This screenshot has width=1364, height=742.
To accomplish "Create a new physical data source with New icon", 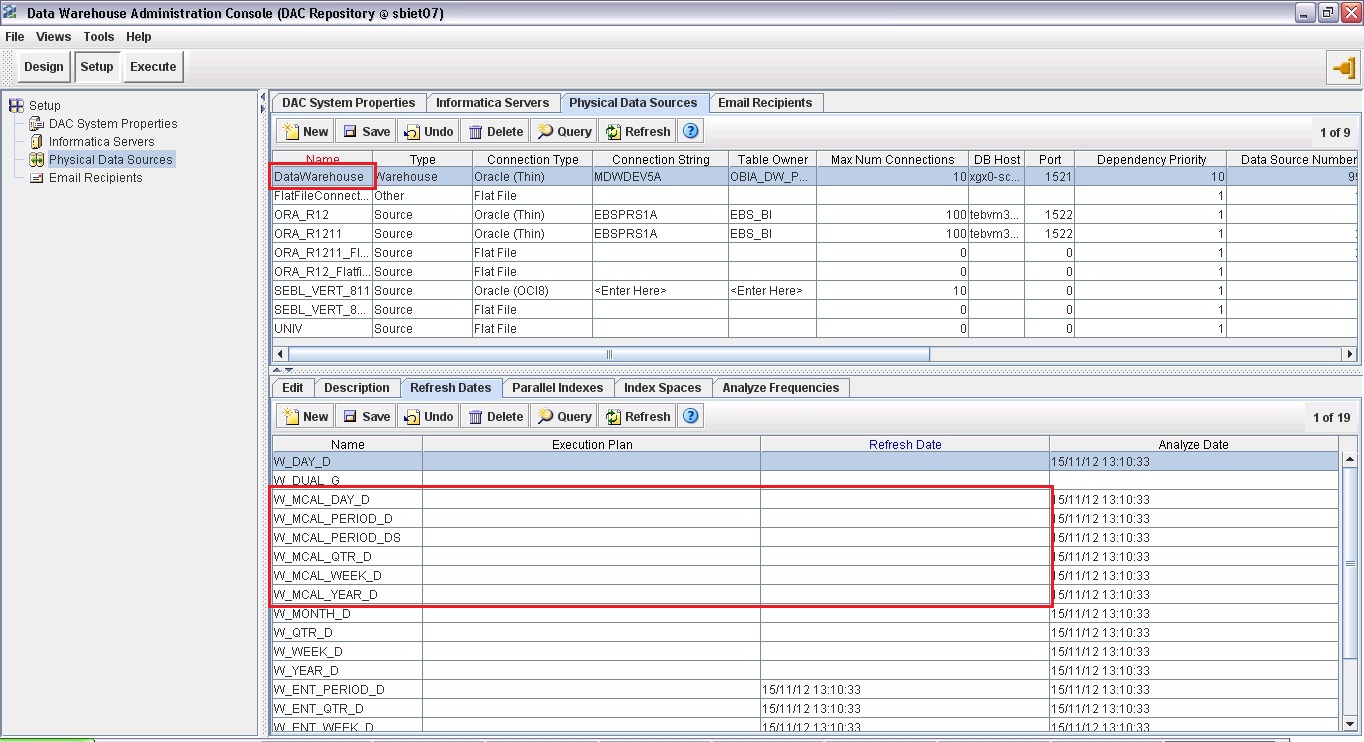I will [304, 130].
